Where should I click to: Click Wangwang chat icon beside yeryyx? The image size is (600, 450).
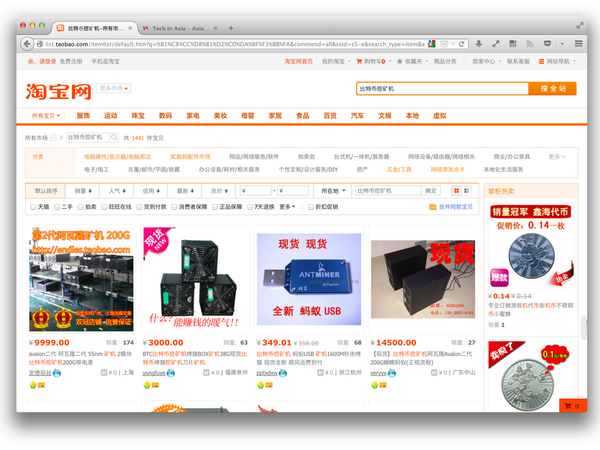392,373
